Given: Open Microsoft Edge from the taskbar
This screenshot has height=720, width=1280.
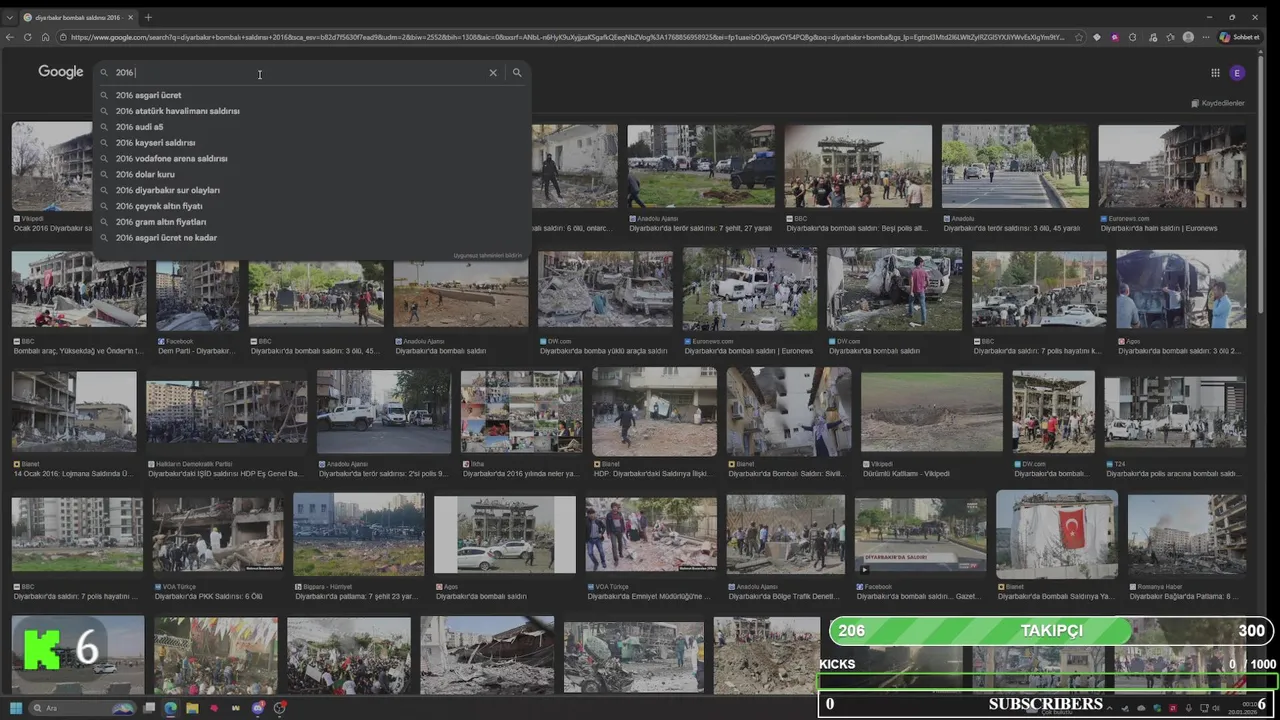Looking at the screenshot, I should [x=171, y=708].
